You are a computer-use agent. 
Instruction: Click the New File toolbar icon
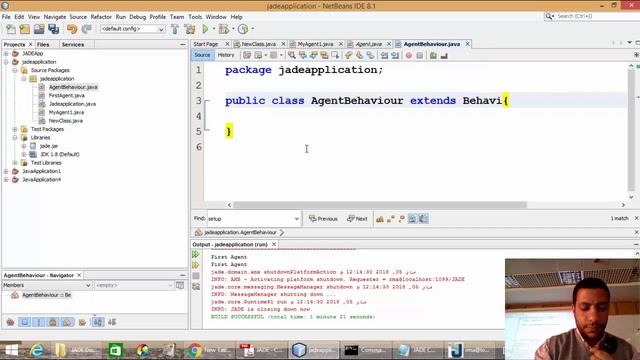(11, 29)
